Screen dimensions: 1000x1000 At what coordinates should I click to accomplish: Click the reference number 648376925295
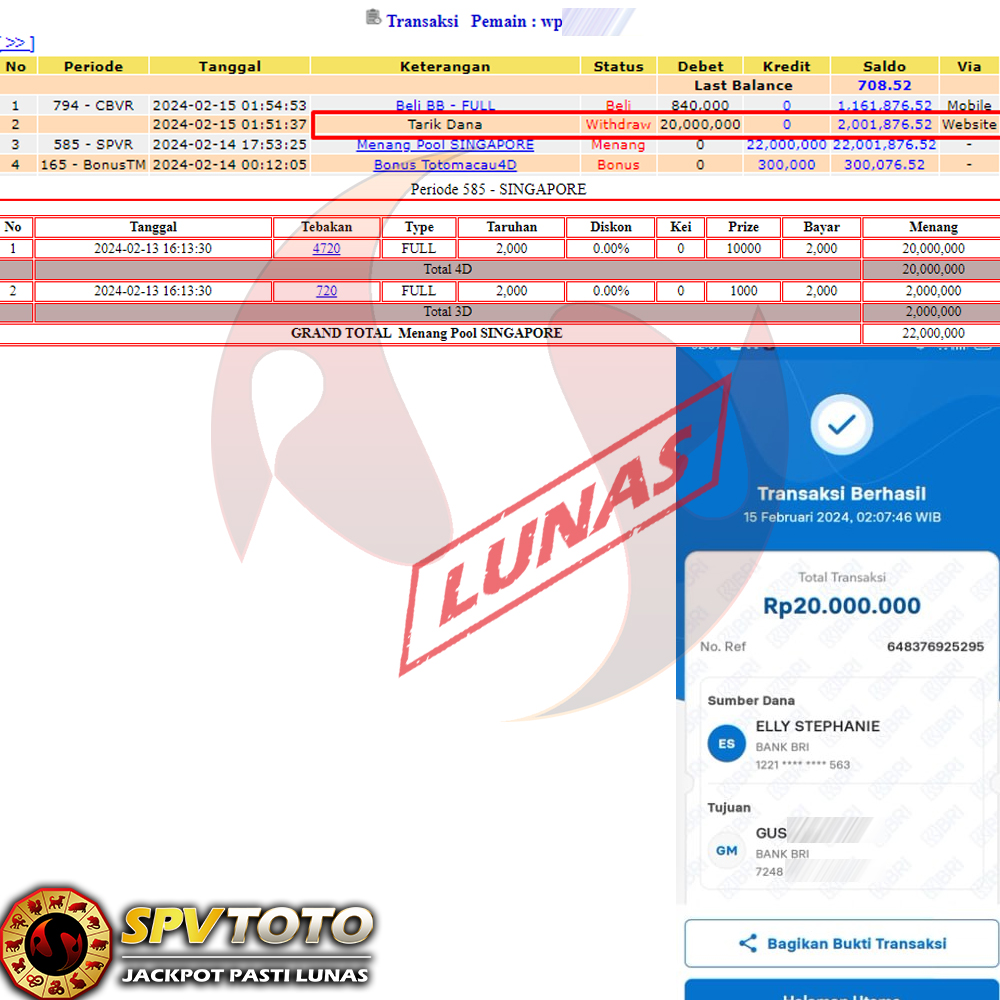click(x=935, y=647)
